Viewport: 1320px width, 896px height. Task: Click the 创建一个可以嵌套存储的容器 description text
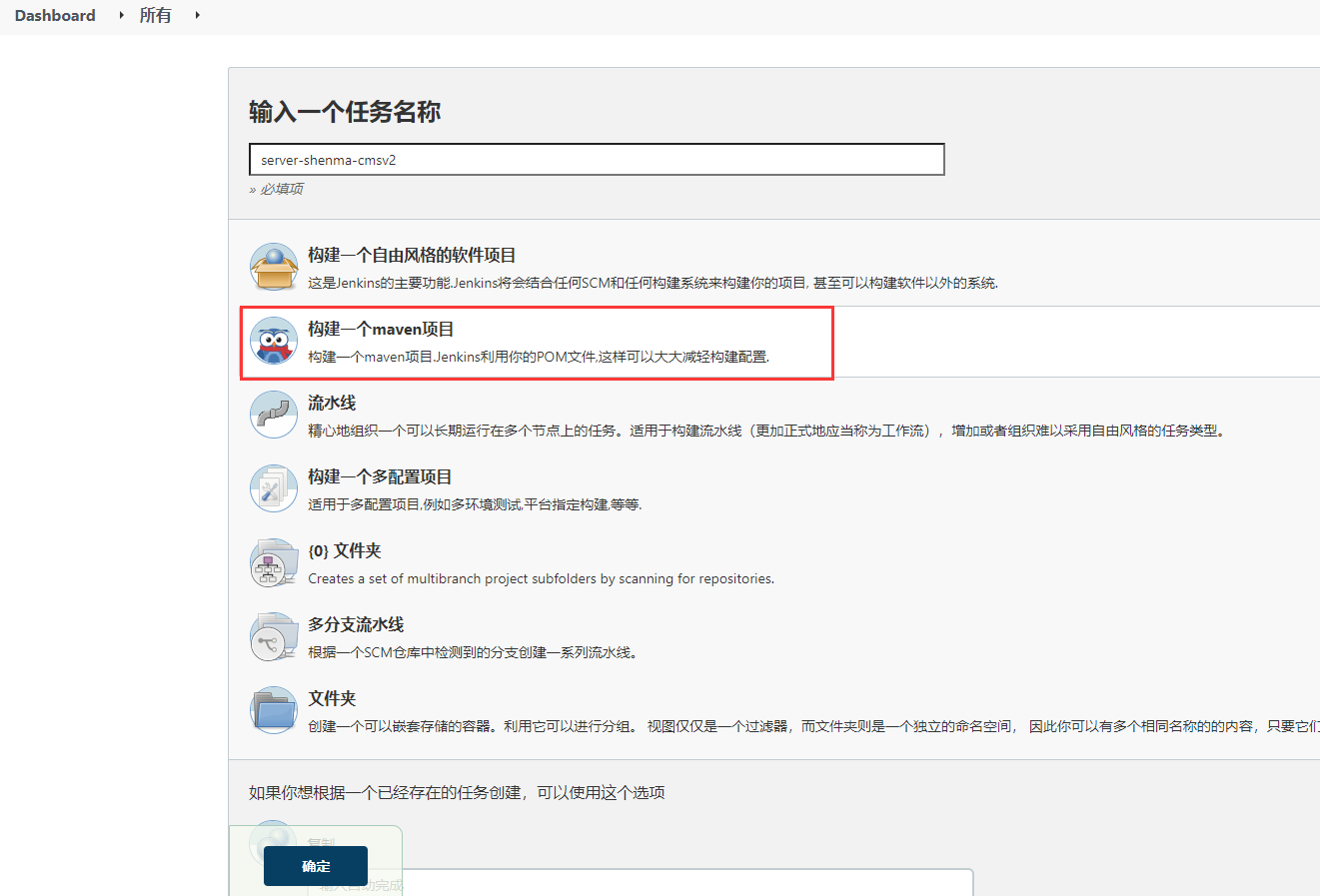813,726
